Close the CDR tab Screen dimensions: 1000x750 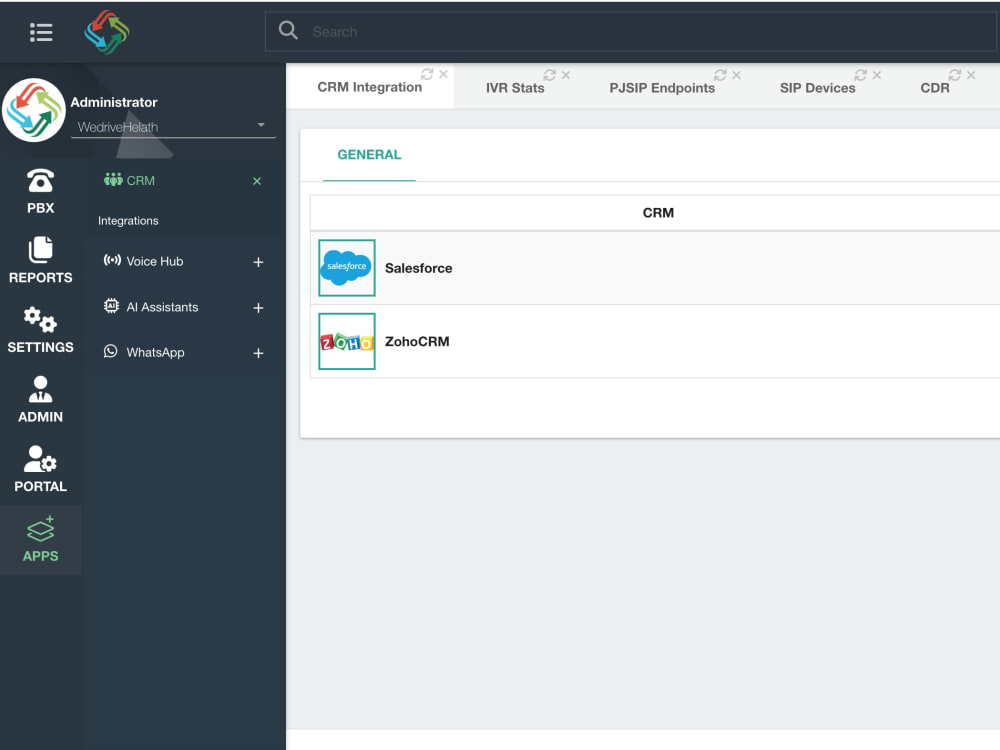(x=971, y=75)
